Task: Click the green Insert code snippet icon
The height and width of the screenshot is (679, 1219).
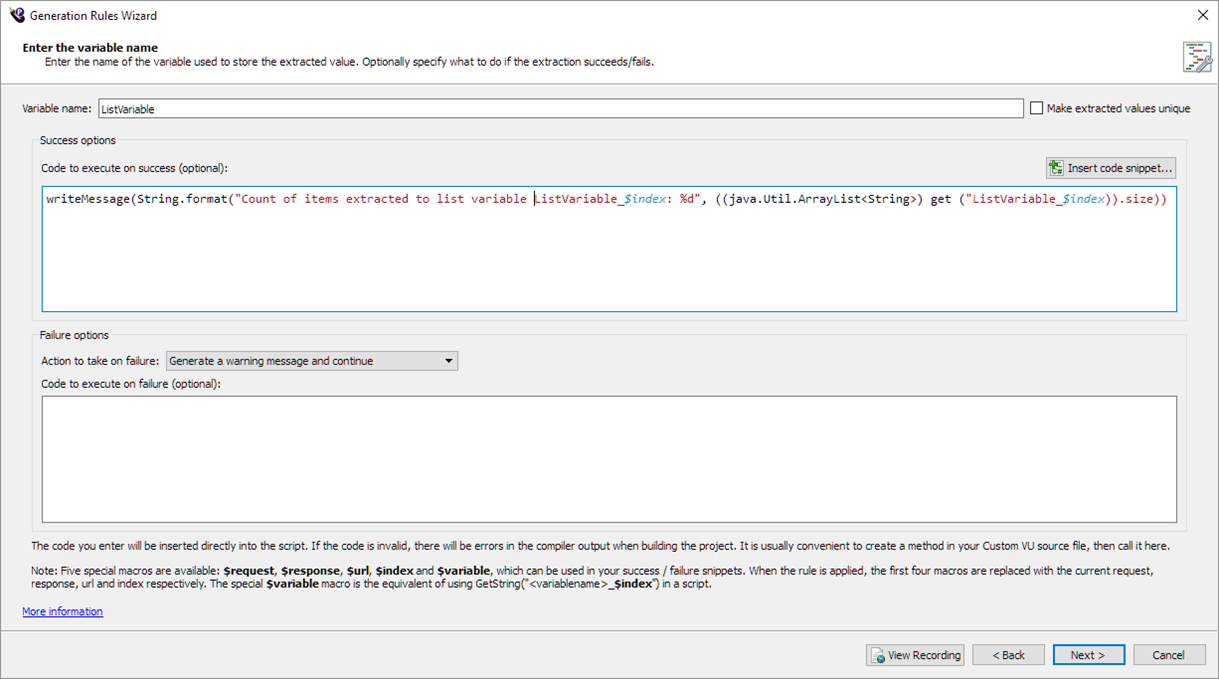Action: point(1055,168)
